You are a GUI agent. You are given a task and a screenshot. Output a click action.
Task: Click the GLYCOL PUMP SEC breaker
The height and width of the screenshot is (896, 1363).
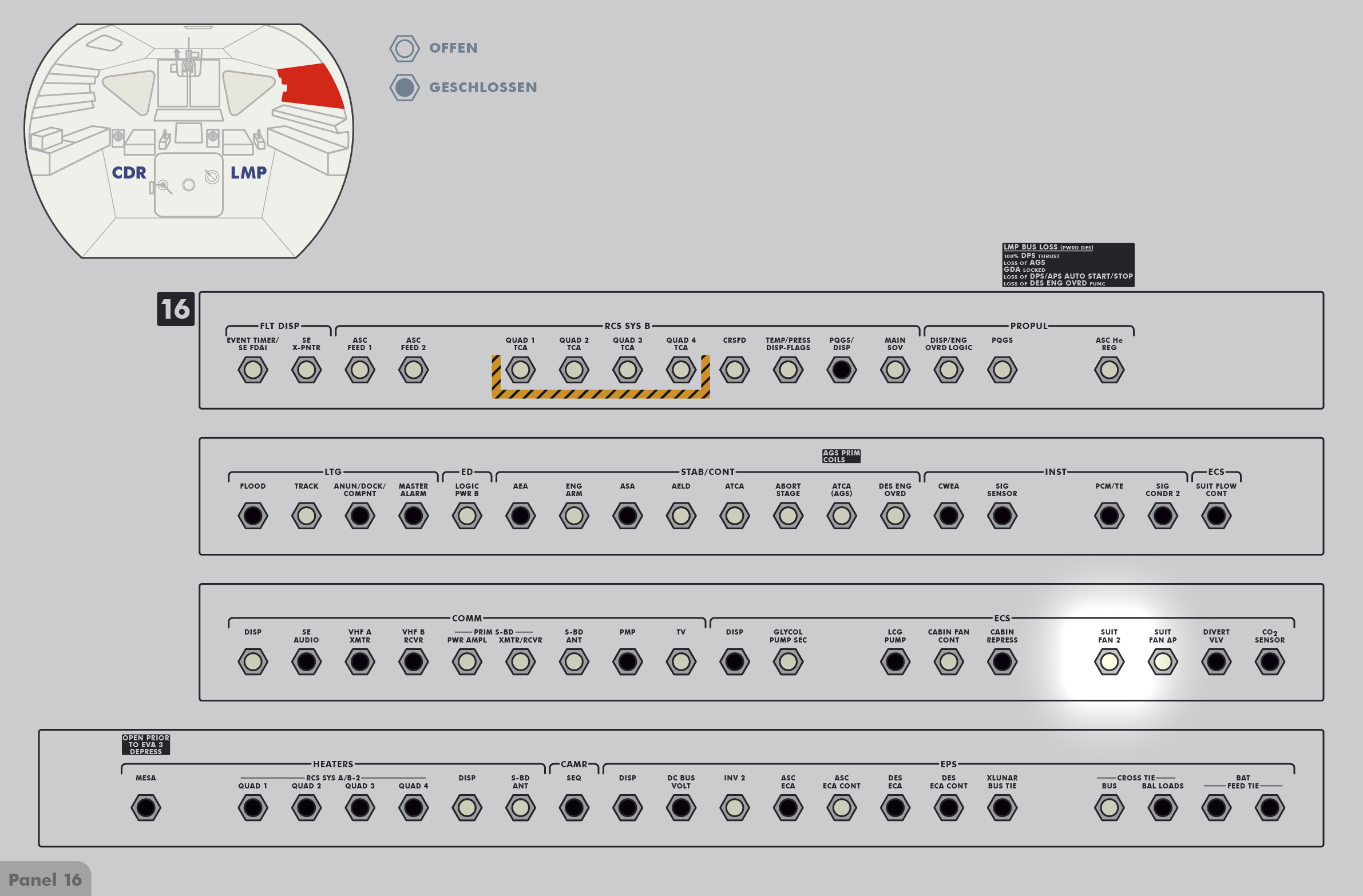pyautogui.click(x=787, y=662)
